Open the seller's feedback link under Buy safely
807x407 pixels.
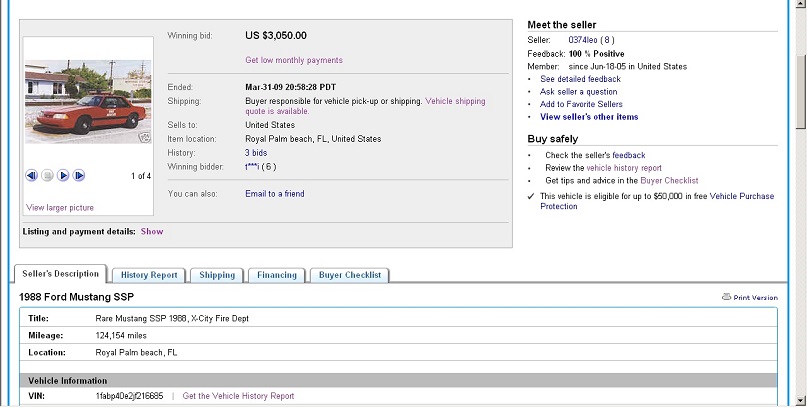click(x=628, y=155)
